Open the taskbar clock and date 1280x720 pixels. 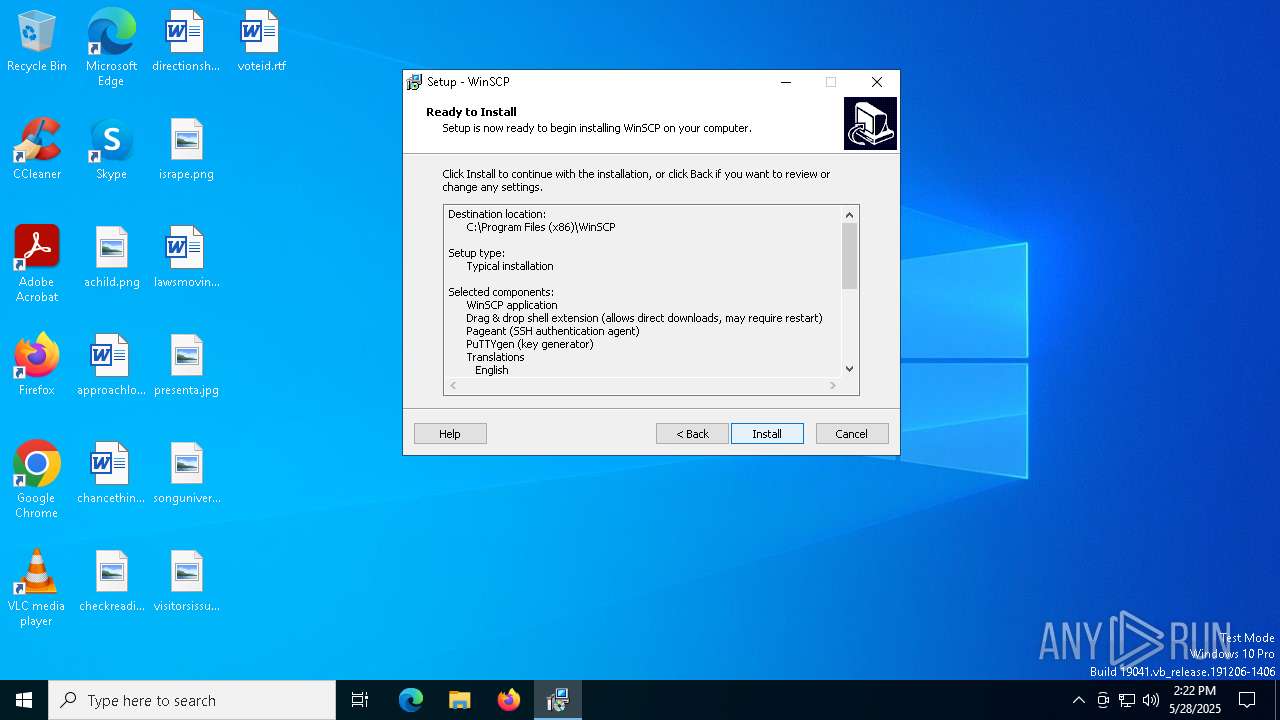pos(1195,700)
